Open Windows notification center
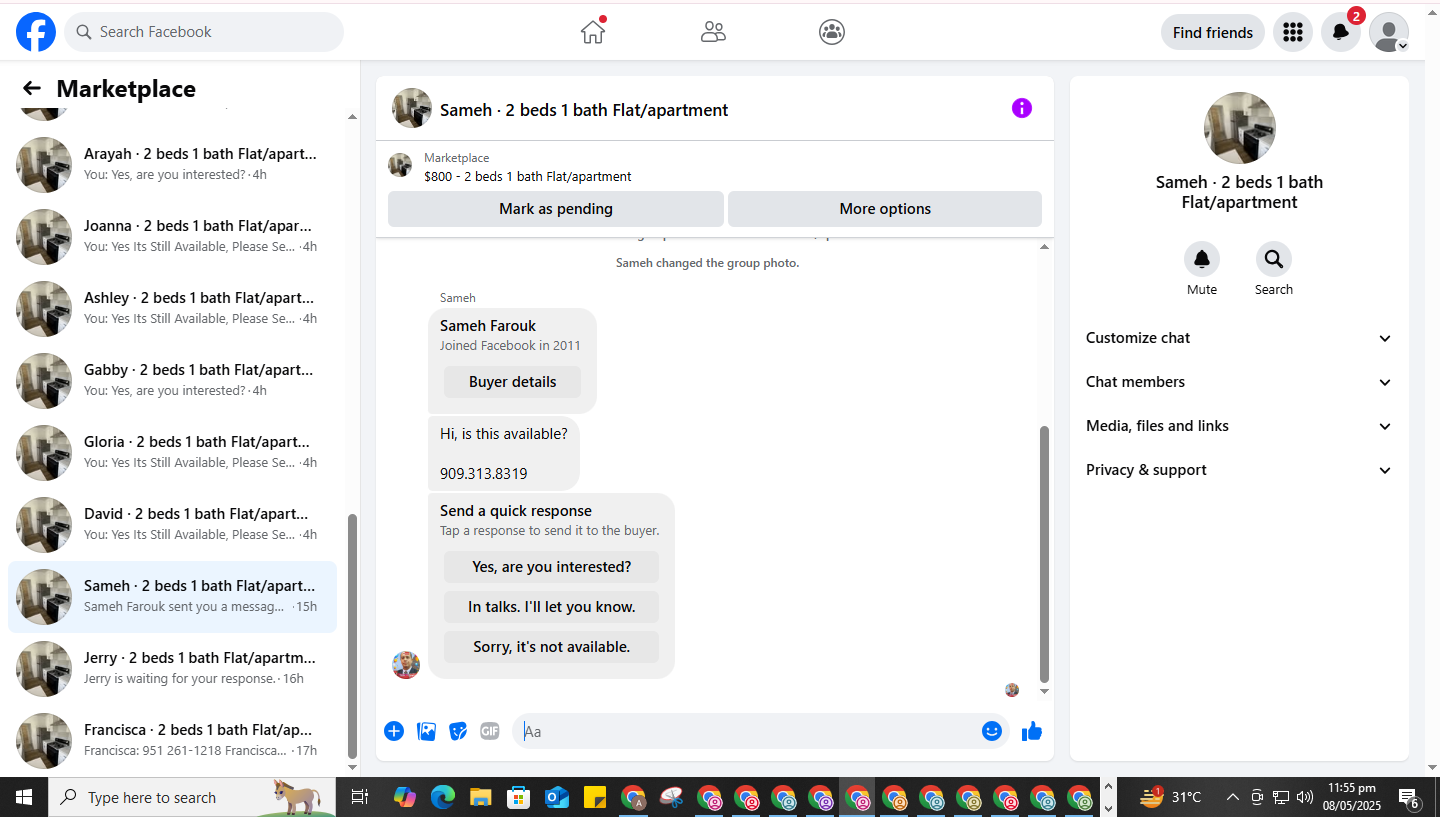Screen dimensions: 1440x817 tap(1409, 797)
